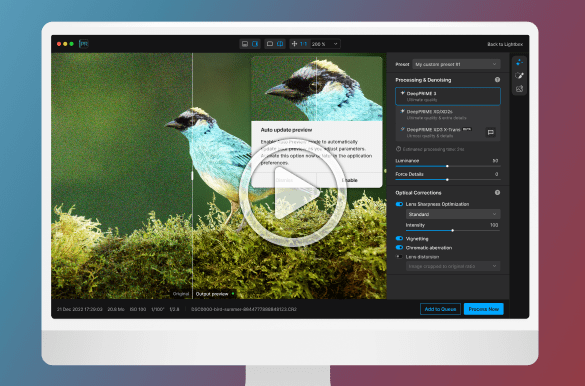Click the Process Now button
Viewport: 585px width, 386px height.
(x=484, y=309)
